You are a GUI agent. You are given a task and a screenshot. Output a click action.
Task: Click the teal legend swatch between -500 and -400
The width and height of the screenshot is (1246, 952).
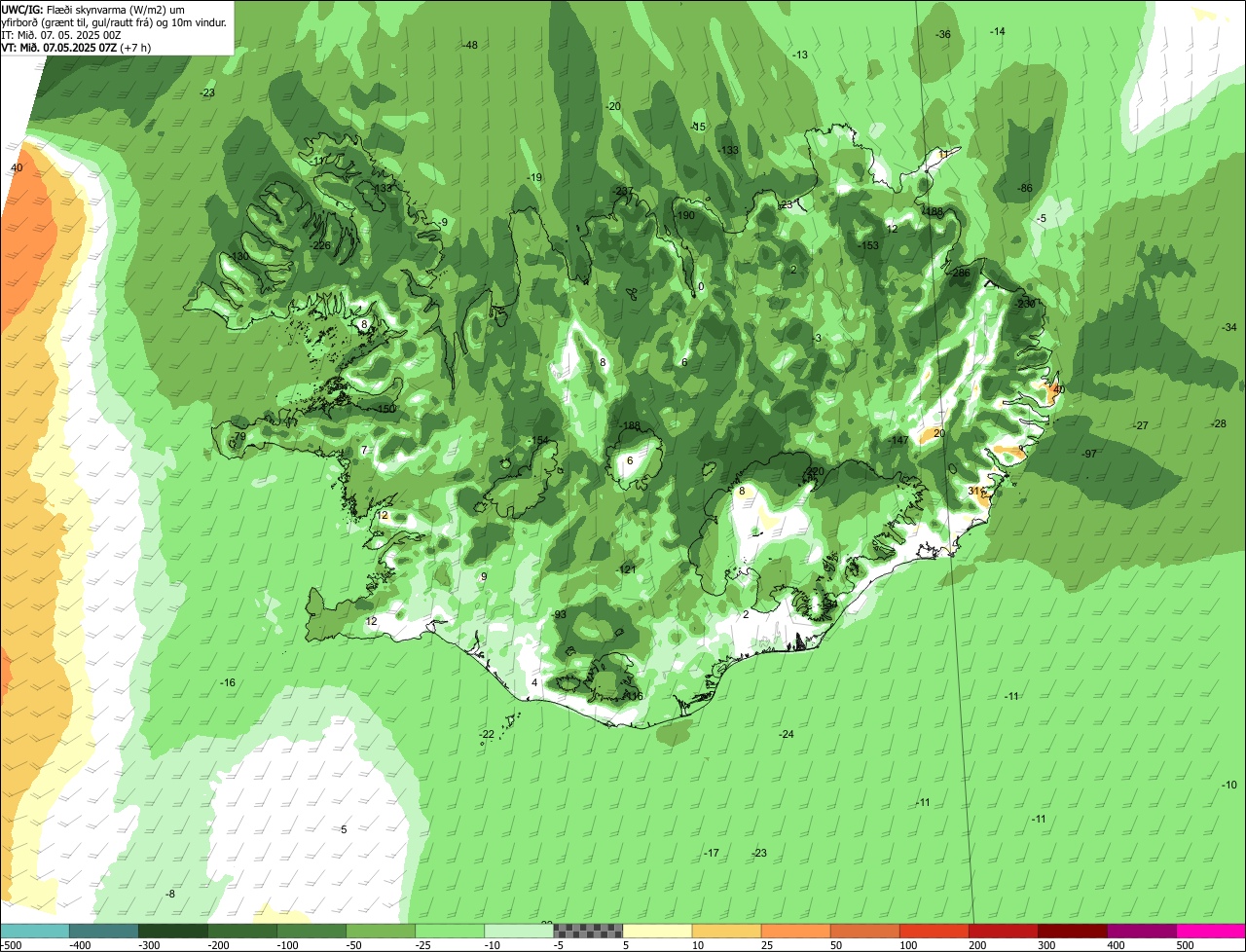pos(35,932)
